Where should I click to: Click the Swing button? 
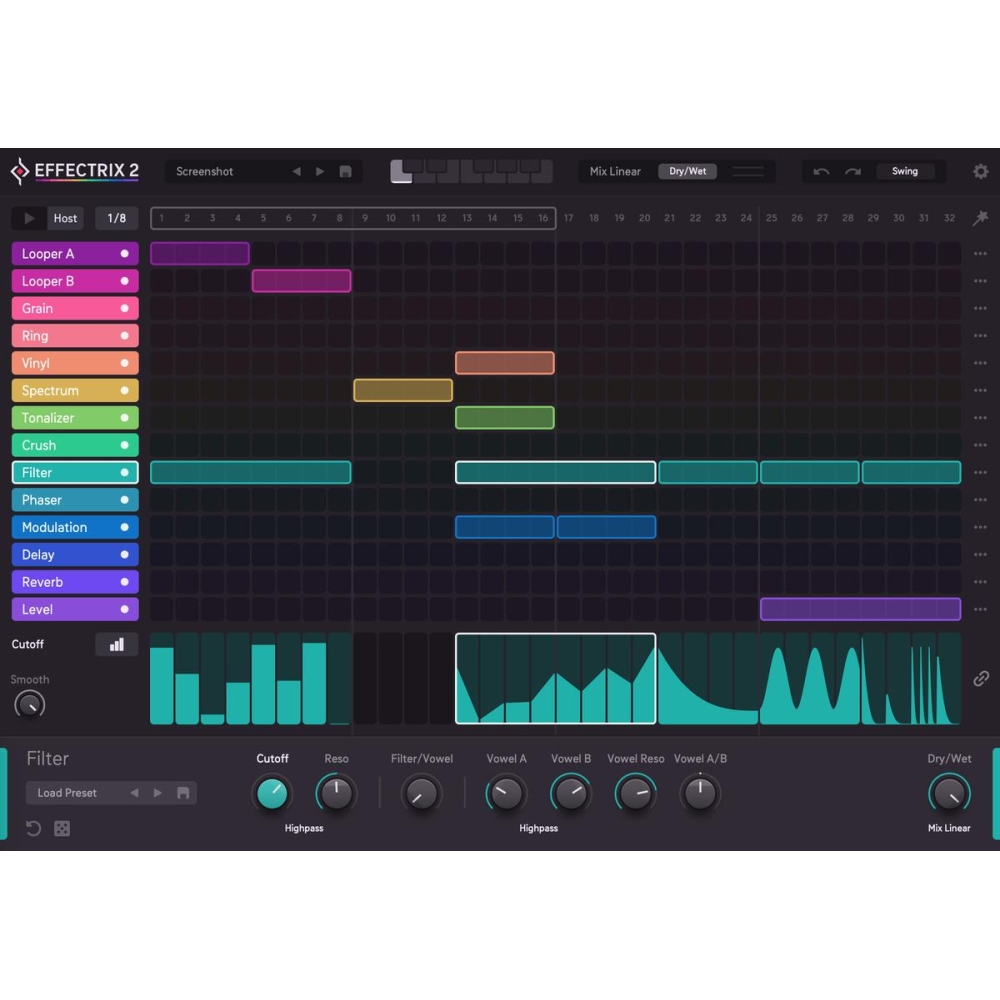click(x=905, y=171)
